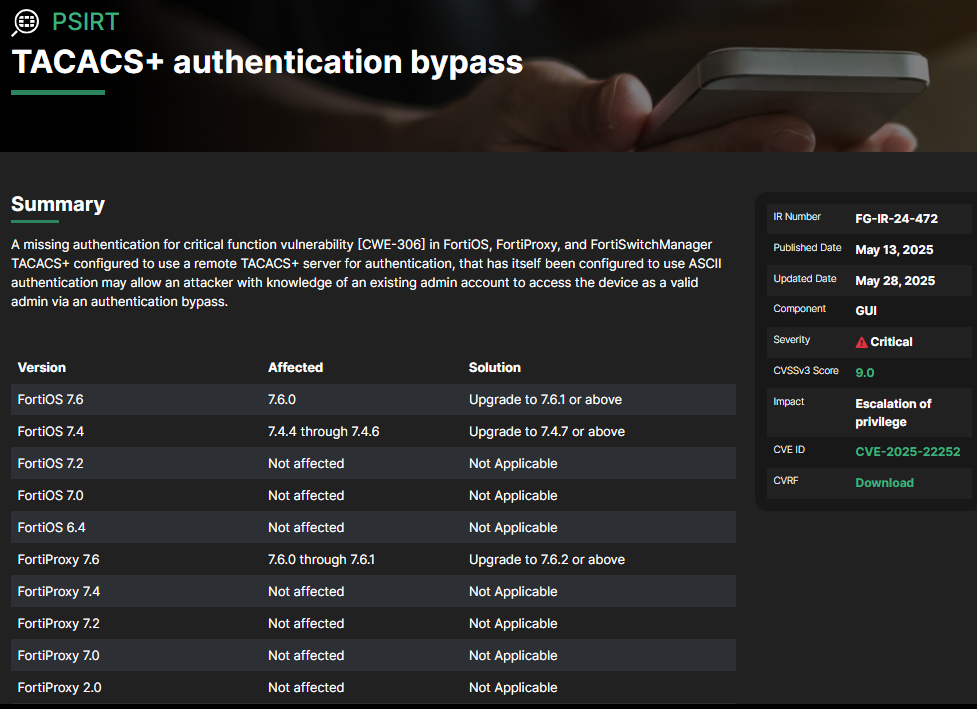This screenshot has width=977, height=709.
Task: Select the FortiProxy 7.2 version cell
Action: pyautogui.click(x=59, y=623)
